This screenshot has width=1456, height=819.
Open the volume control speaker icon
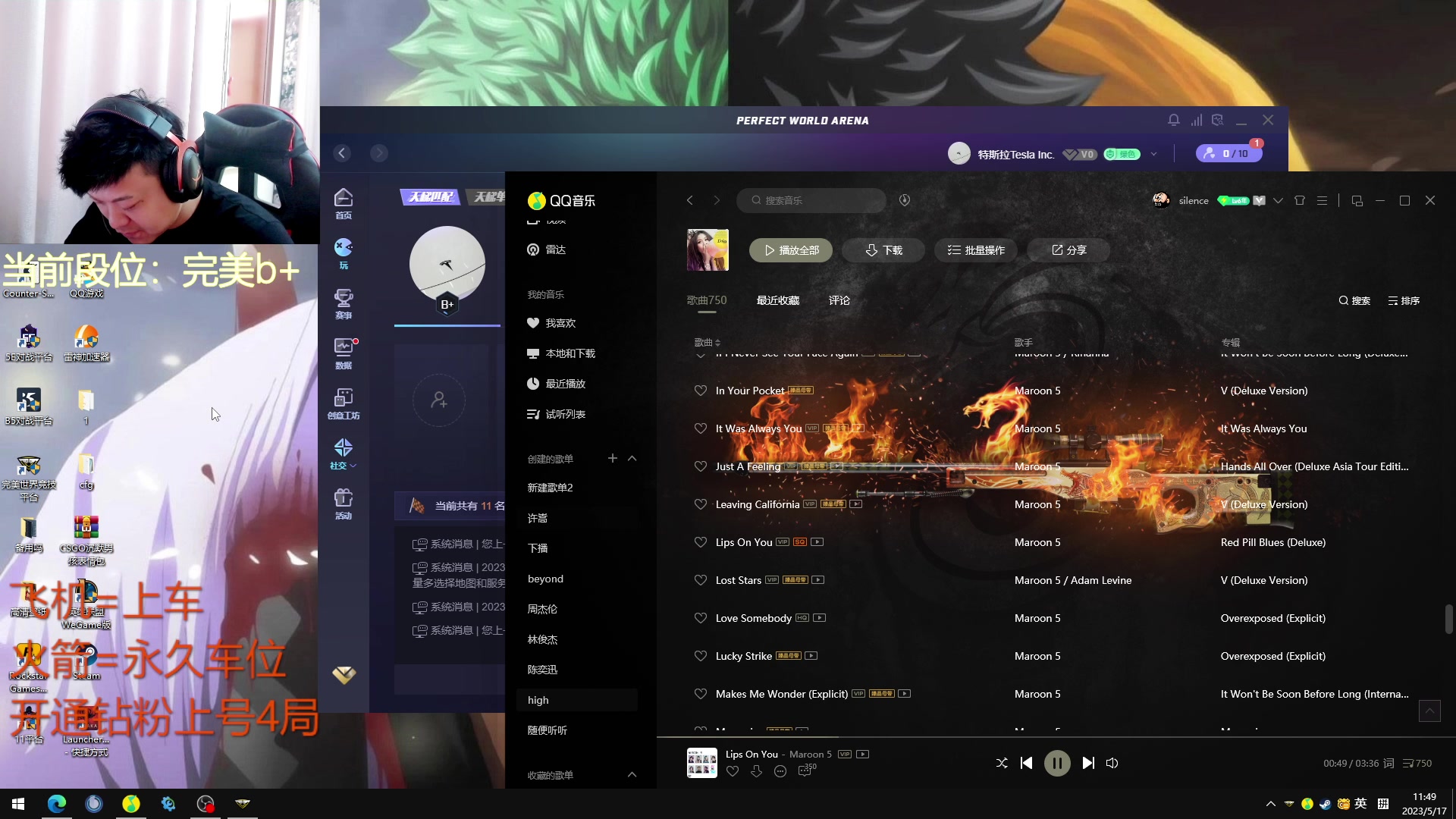(1112, 763)
